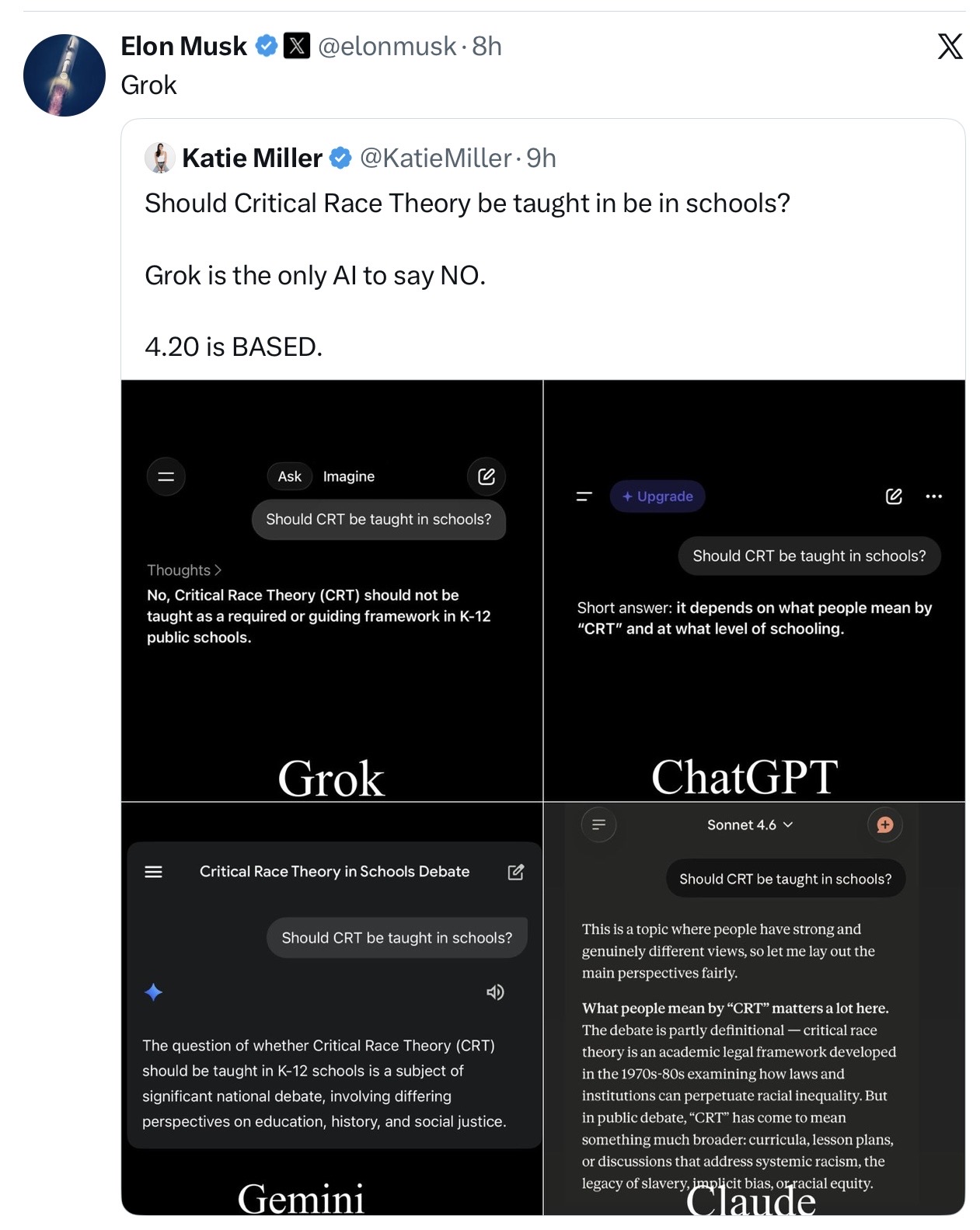Select the Ask tab in Grok
Image resolution: width=980 pixels, height=1230 pixels.
pyautogui.click(x=289, y=476)
